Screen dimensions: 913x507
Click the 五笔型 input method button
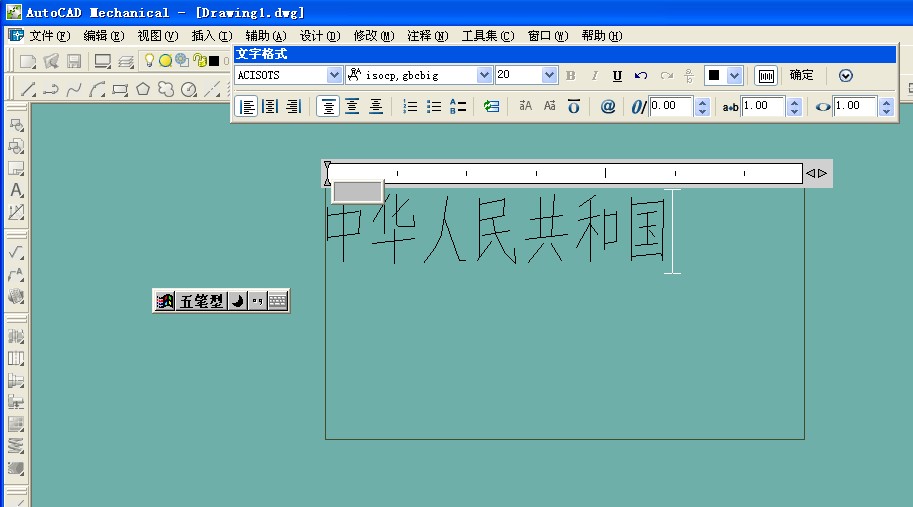pos(201,301)
